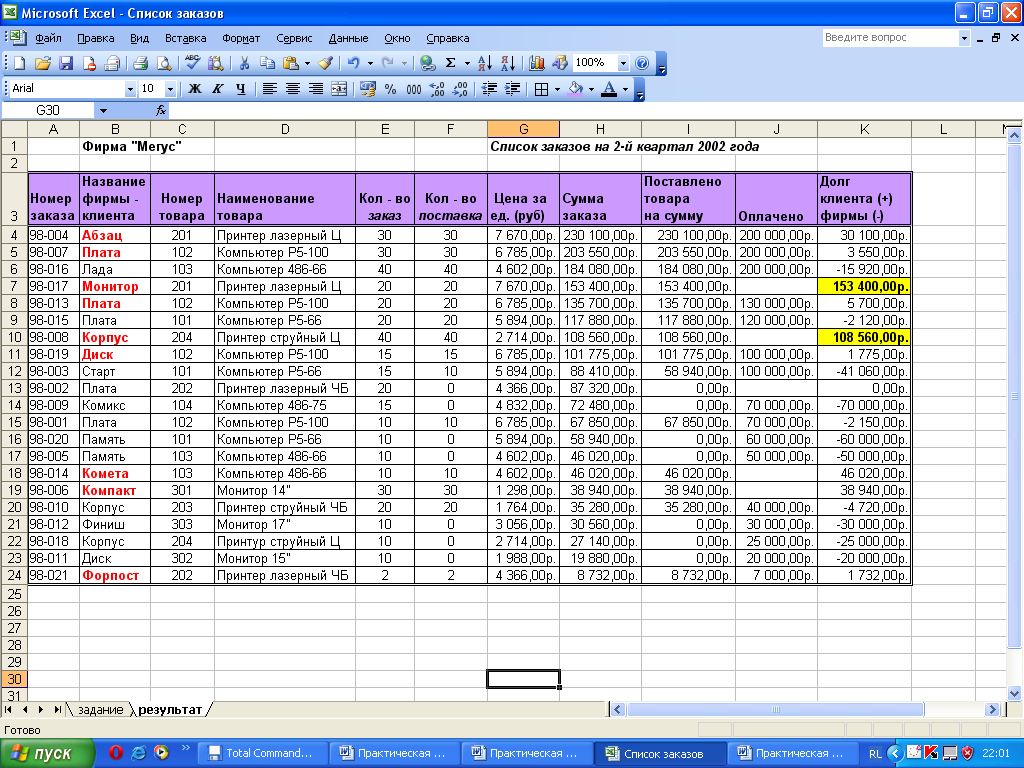1024x768 pixels.
Task: Jump to the last sheet tab arrow
Action: (x=57, y=709)
